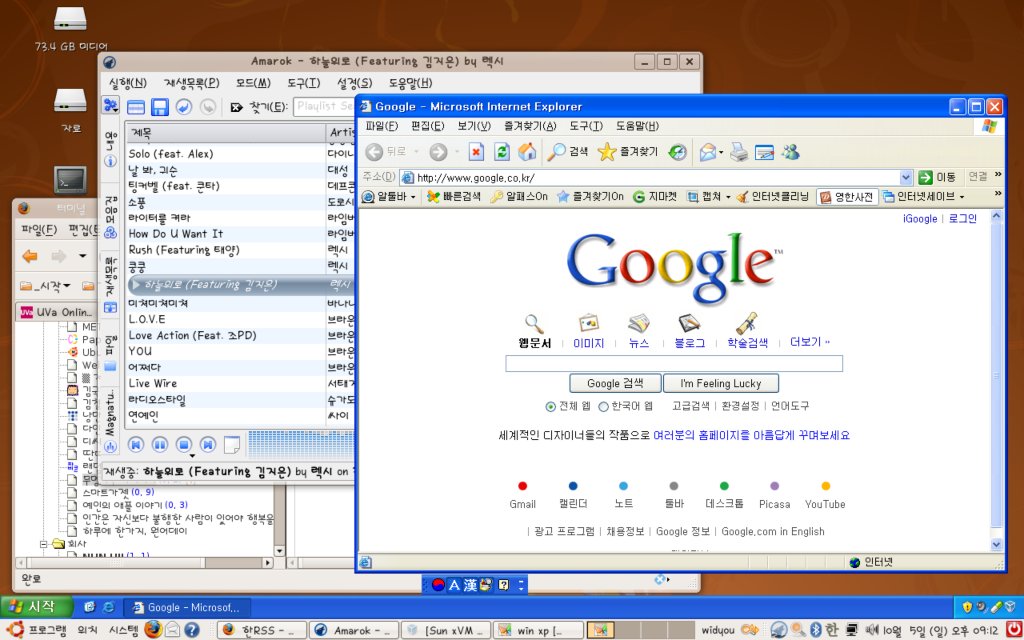The height and width of the screenshot is (640, 1024).
Task: Open the Amarok add-media dropdown icon
Action: click(110, 106)
